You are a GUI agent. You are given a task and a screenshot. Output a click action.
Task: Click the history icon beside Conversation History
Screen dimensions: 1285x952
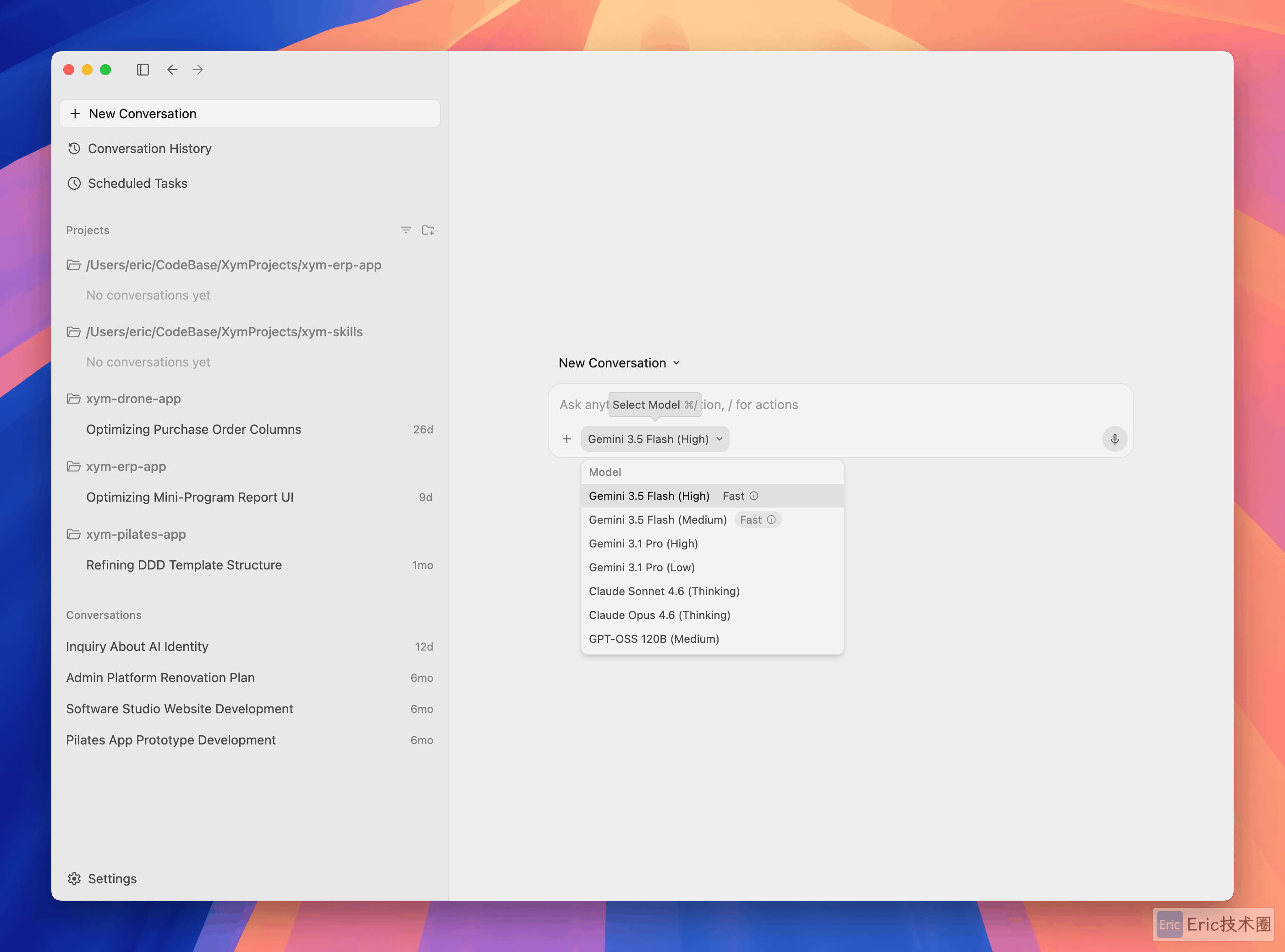tap(74, 149)
